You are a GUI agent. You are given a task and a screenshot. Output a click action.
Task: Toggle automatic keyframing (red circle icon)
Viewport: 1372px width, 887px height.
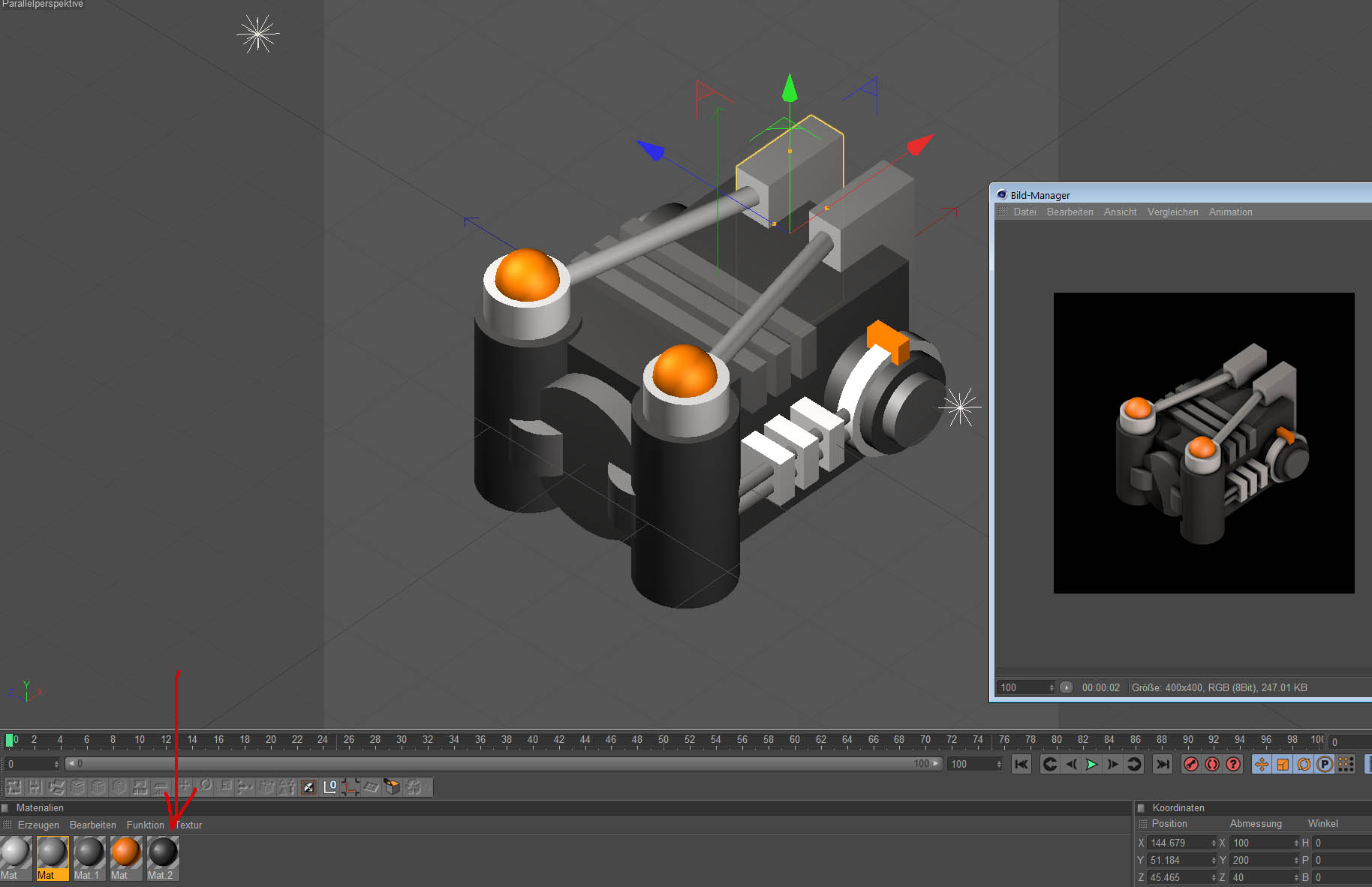click(x=1212, y=764)
